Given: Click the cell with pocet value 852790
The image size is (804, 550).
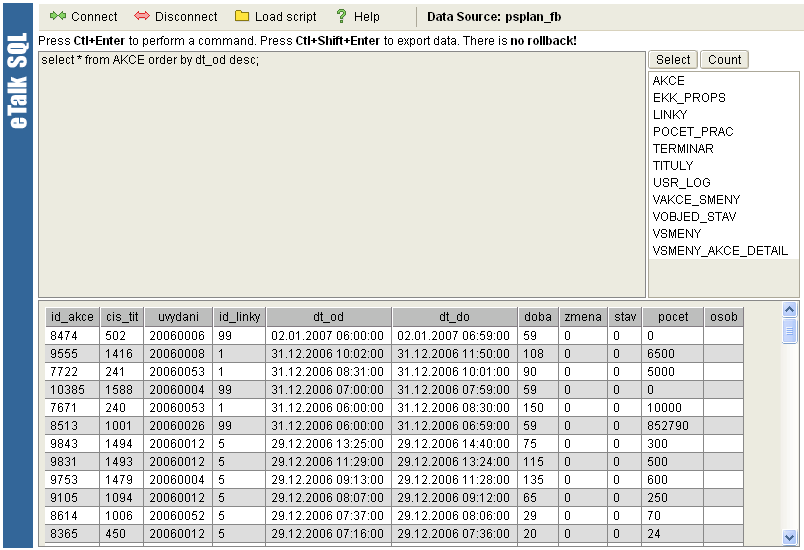Looking at the screenshot, I should (x=671, y=426).
